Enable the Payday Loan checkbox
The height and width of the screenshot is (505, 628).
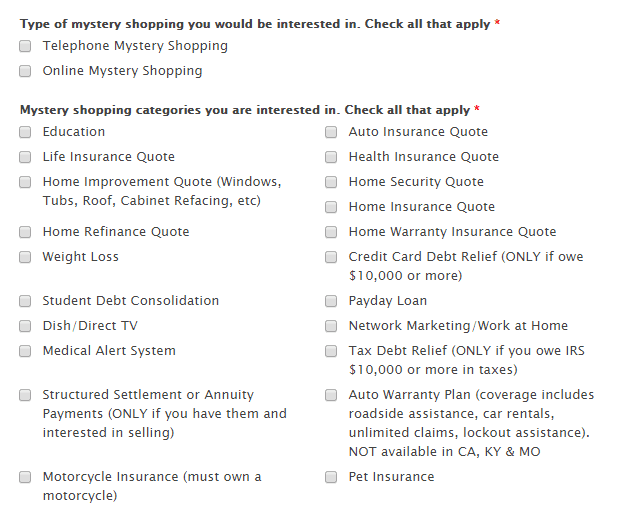pos(331,301)
